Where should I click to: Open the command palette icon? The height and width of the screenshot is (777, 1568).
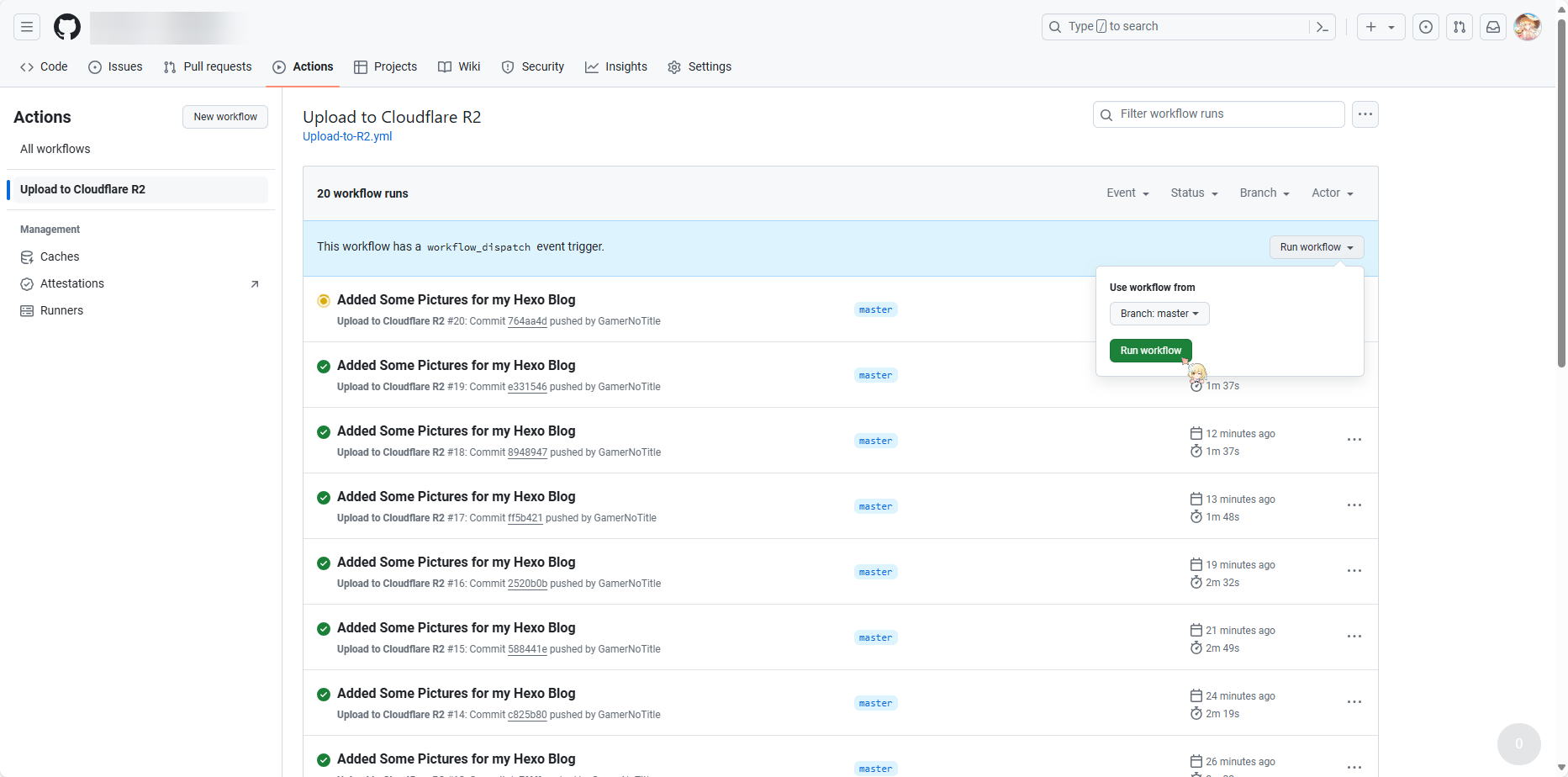[x=1322, y=27]
